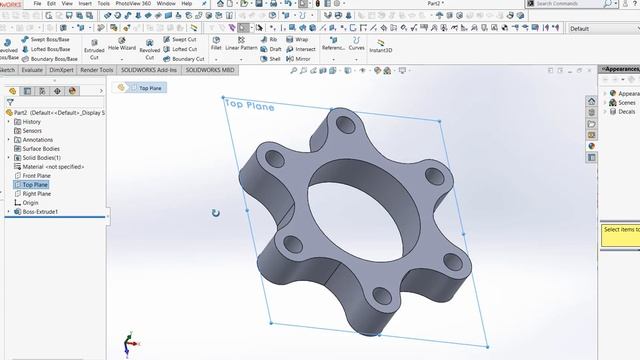This screenshot has width=640, height=360.
Task: Open the Insert menu
Action: 85,3
